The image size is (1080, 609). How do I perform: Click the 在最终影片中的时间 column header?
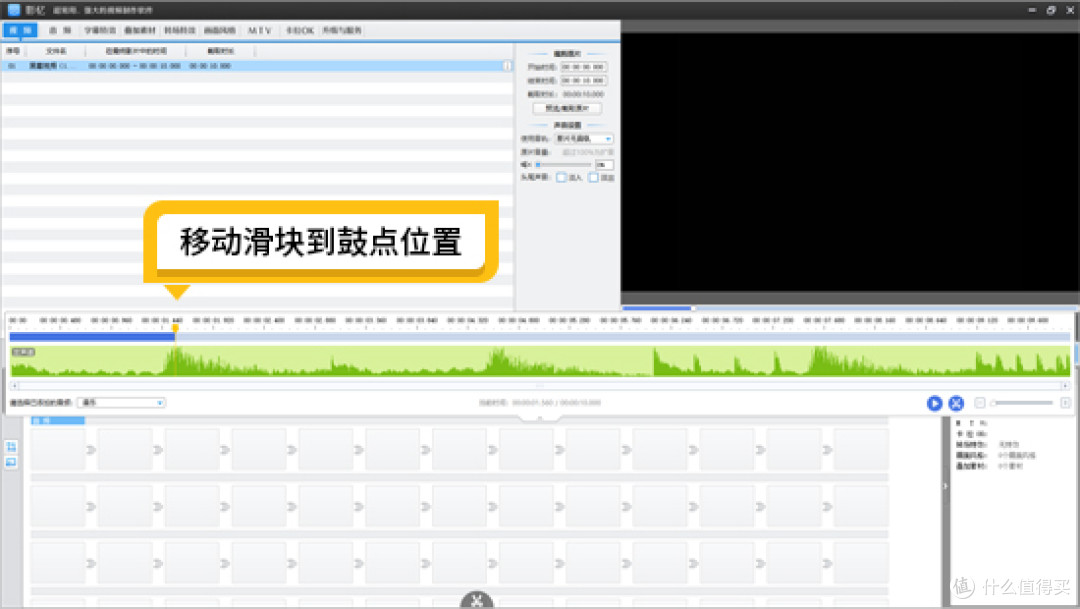click(x=136, y=51)
